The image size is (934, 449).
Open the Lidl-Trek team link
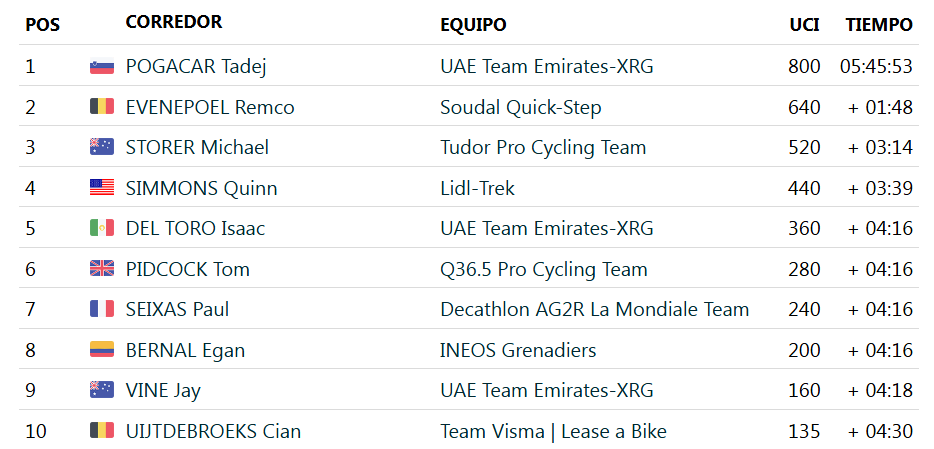477,188
